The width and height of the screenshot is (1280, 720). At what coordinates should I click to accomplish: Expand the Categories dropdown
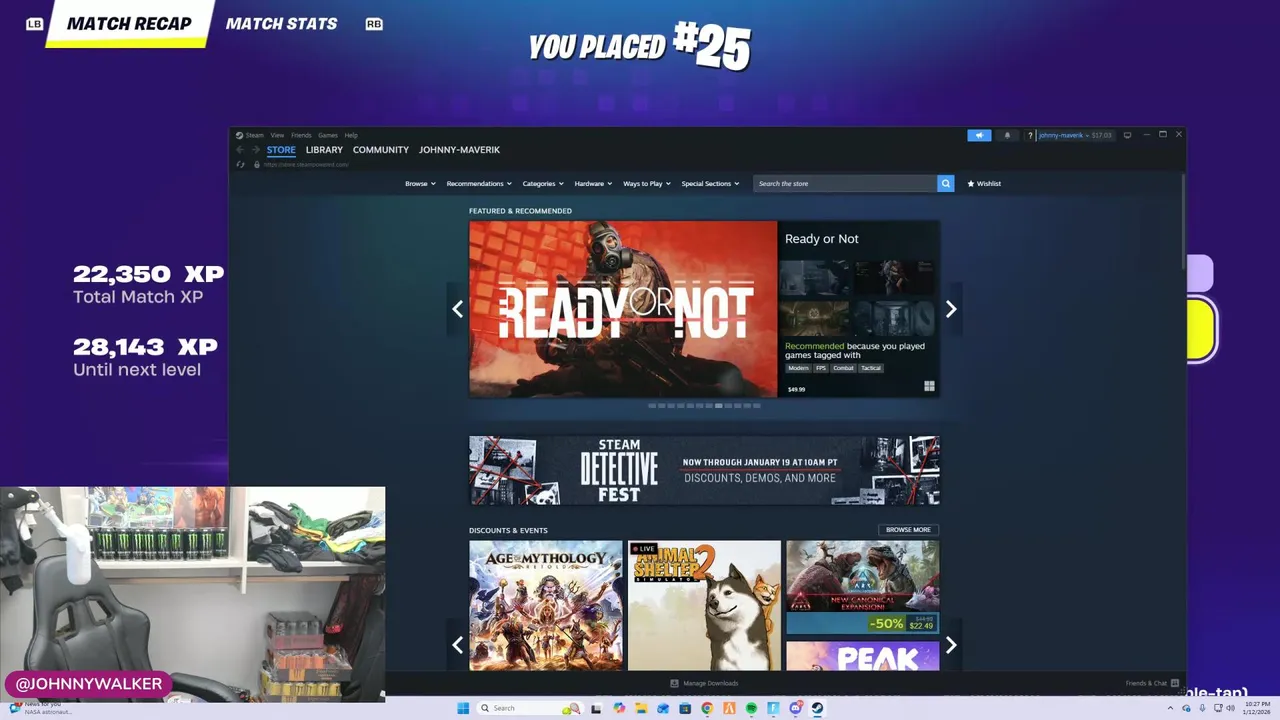[x=543, y=184]
